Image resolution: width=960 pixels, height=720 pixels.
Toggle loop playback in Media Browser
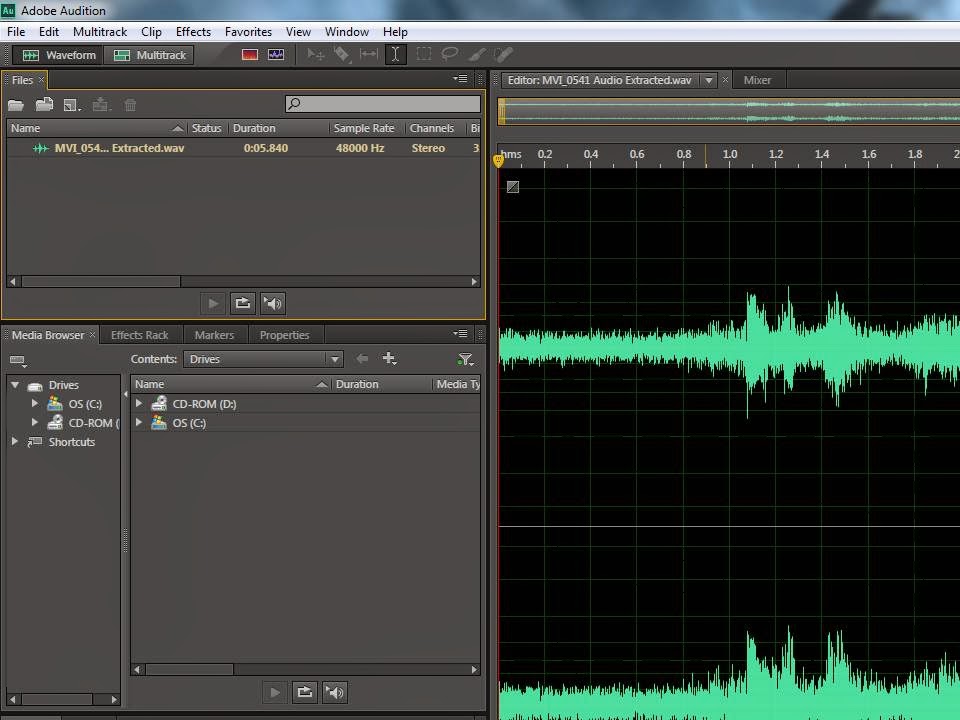click(304, 692)
